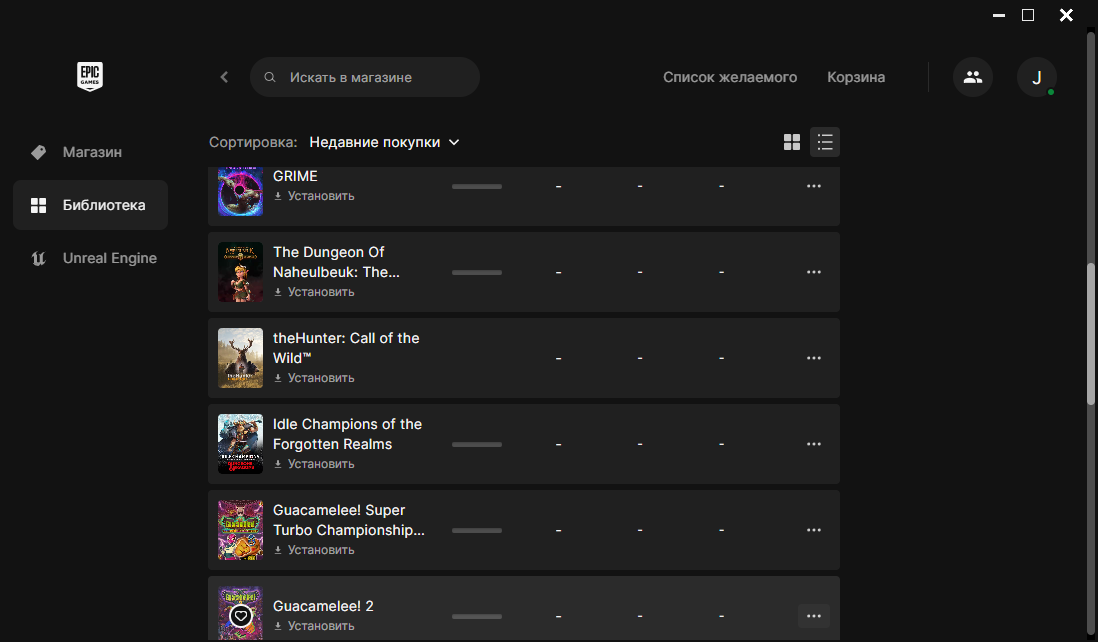Open Список желаемого wishlist link
Image resolution: width=1098 pixels, height=642 pixels.
coord(730,77)
